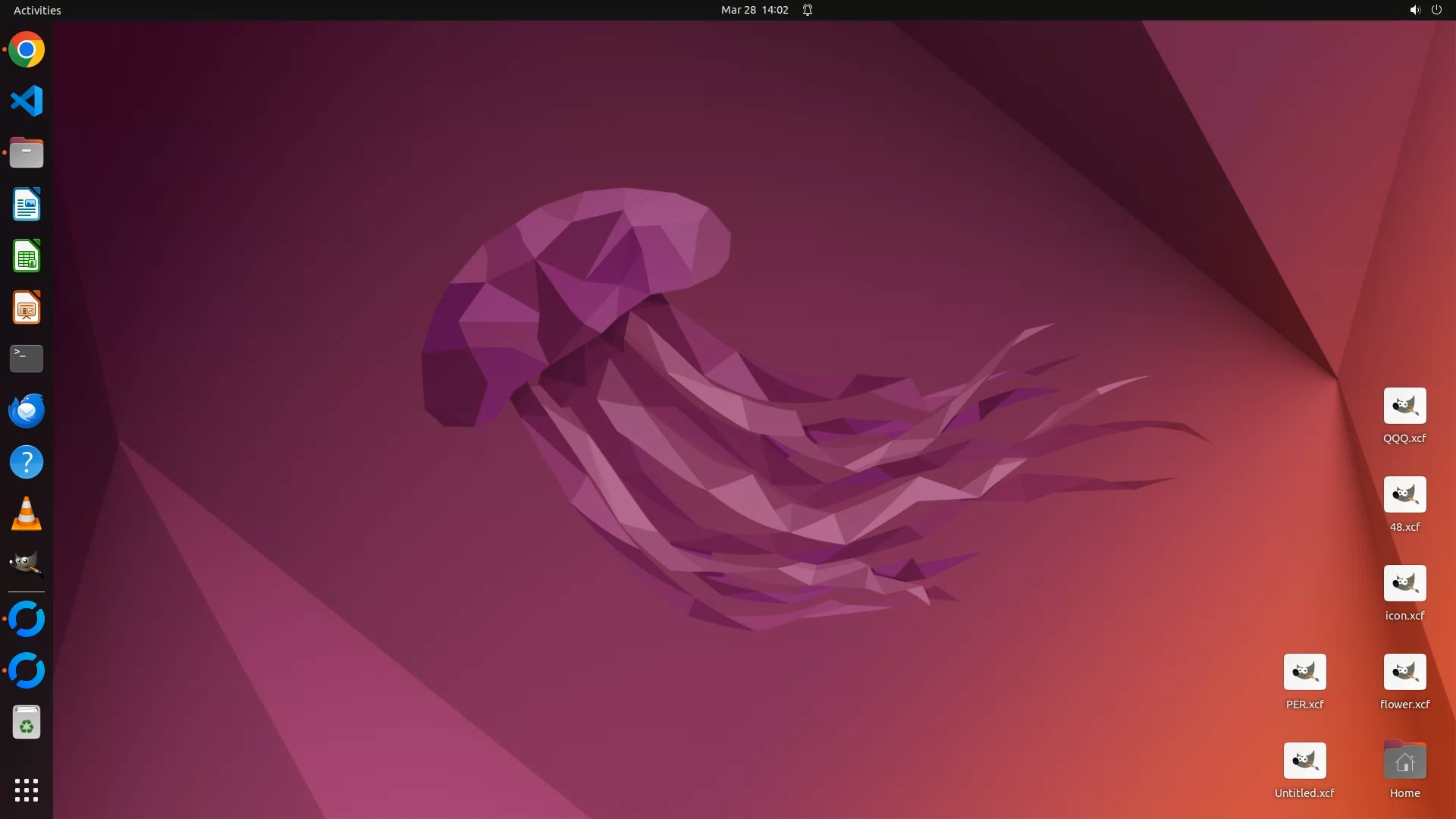Open LibreOffice Calc spreadsheet app

pos(27,256)
